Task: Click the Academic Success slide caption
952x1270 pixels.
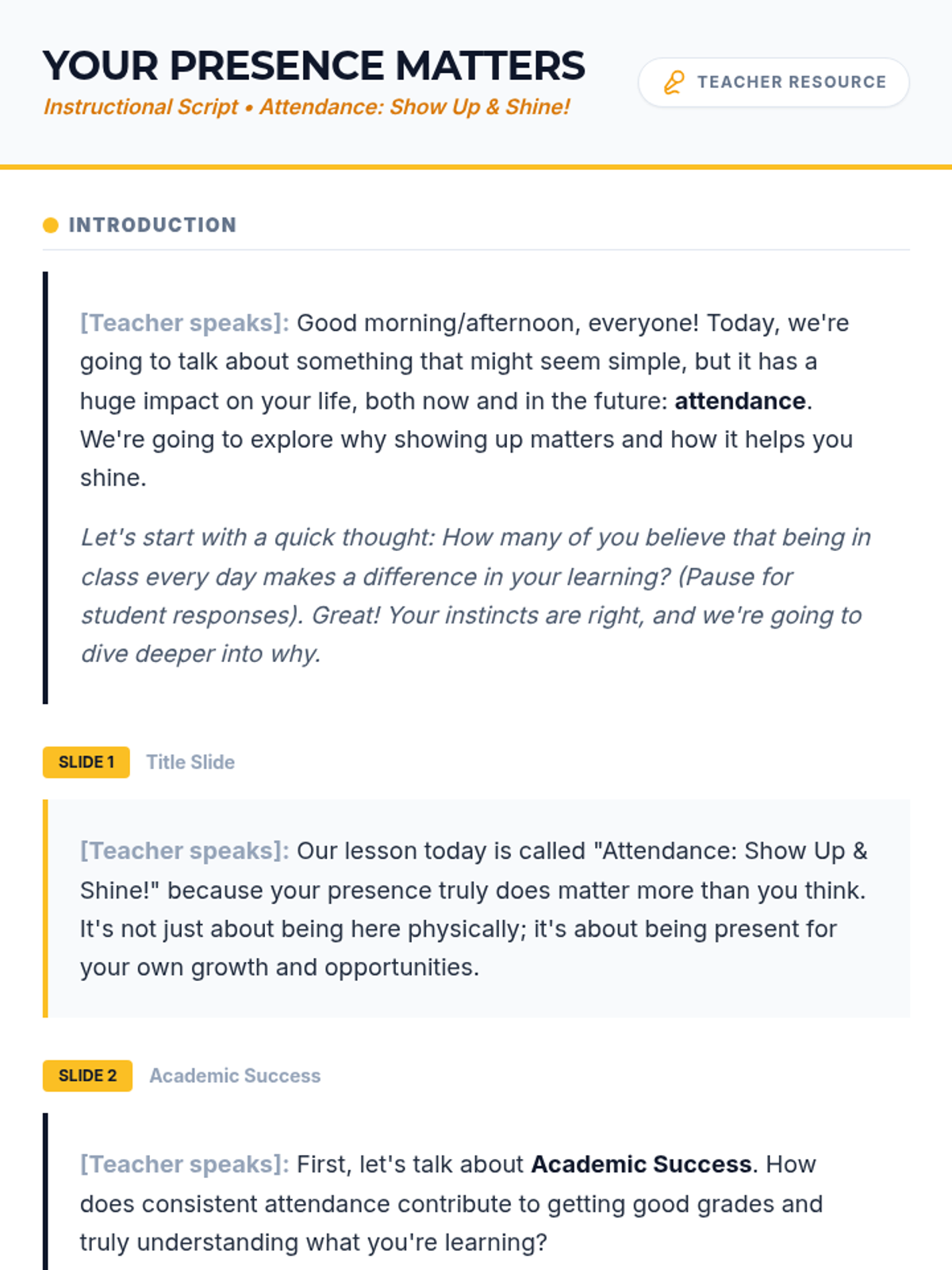Action: click(235, 1076)
